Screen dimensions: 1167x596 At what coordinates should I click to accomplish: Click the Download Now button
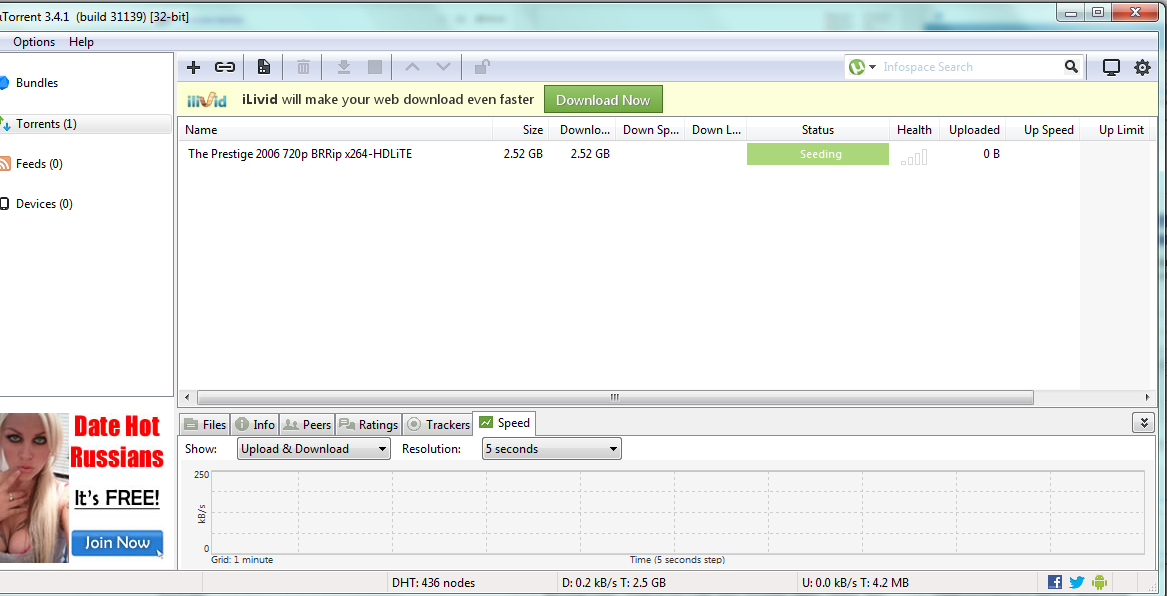pyautogui.click(x=603, y=100)
